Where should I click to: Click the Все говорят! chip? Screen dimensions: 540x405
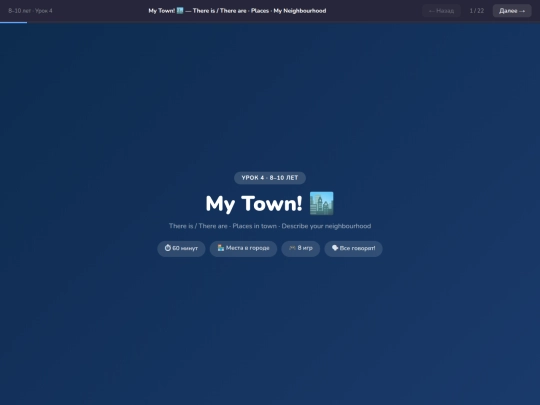[353, 248]
